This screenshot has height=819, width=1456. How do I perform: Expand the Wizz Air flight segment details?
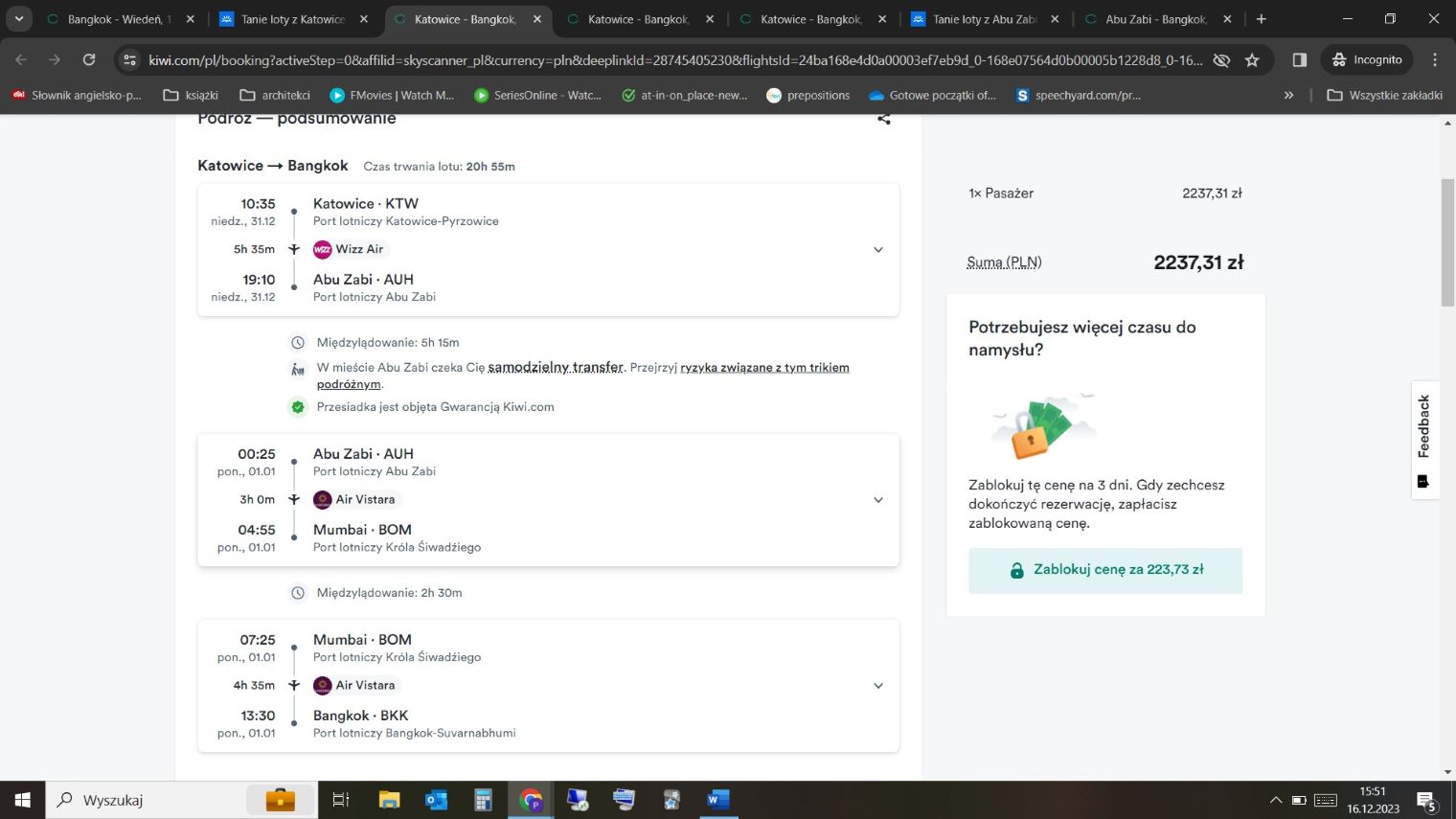[877, 250]
